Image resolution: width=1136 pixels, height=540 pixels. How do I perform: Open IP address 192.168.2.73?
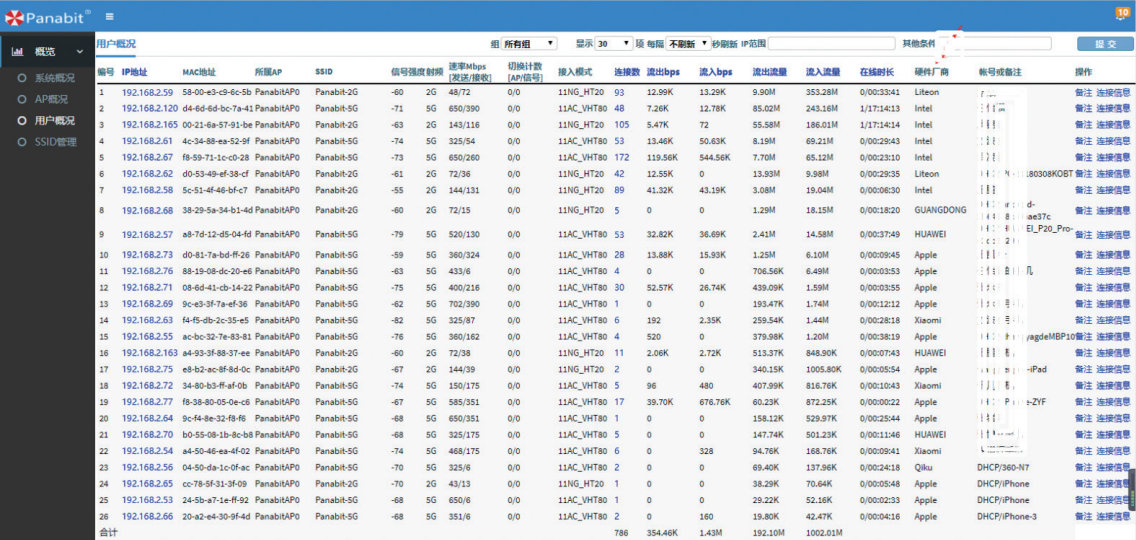(x=148, y=254)
